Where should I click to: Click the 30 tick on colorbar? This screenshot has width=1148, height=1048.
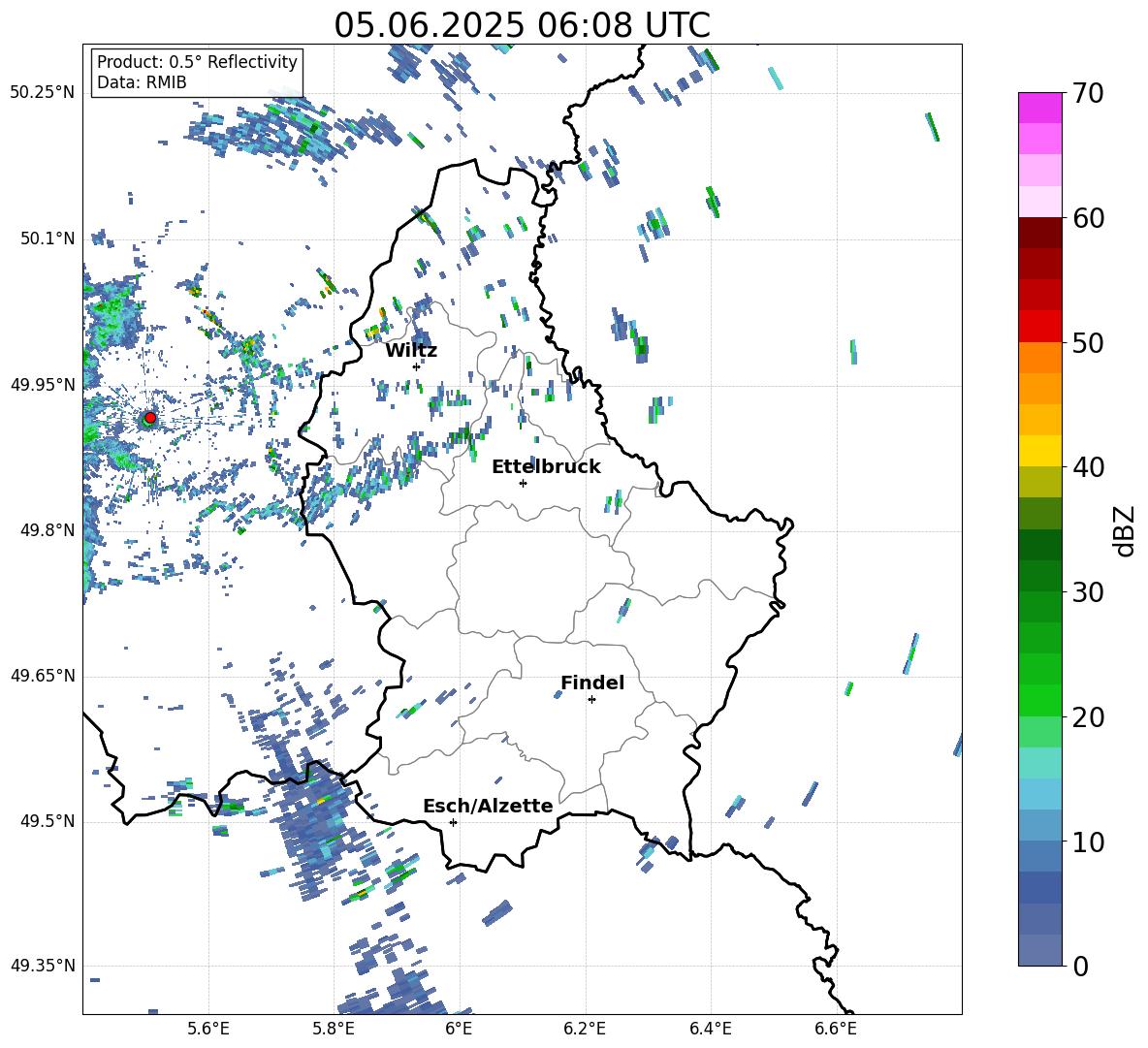[1088, 592]
